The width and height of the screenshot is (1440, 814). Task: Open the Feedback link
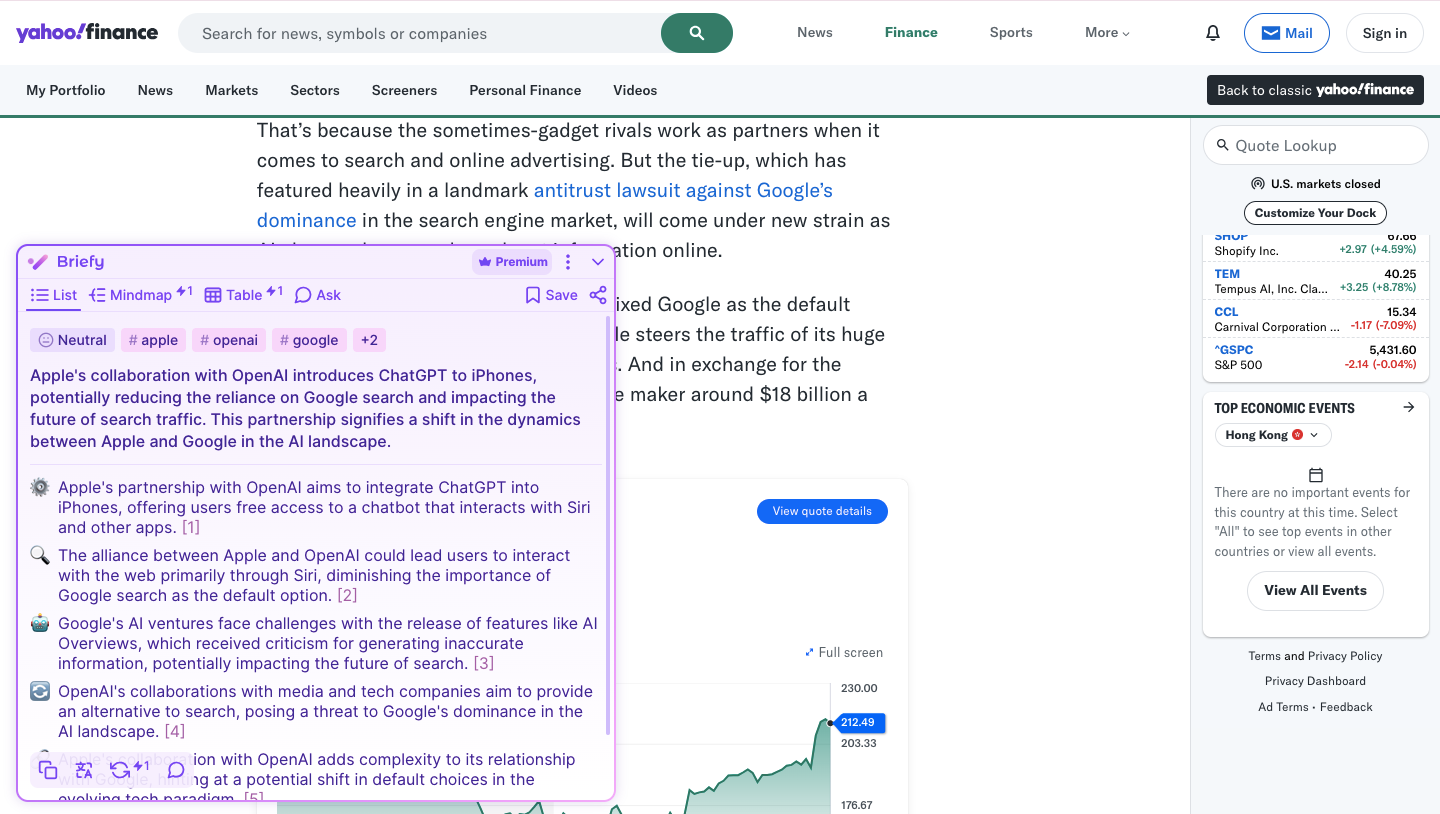[x=1346, y=707]
